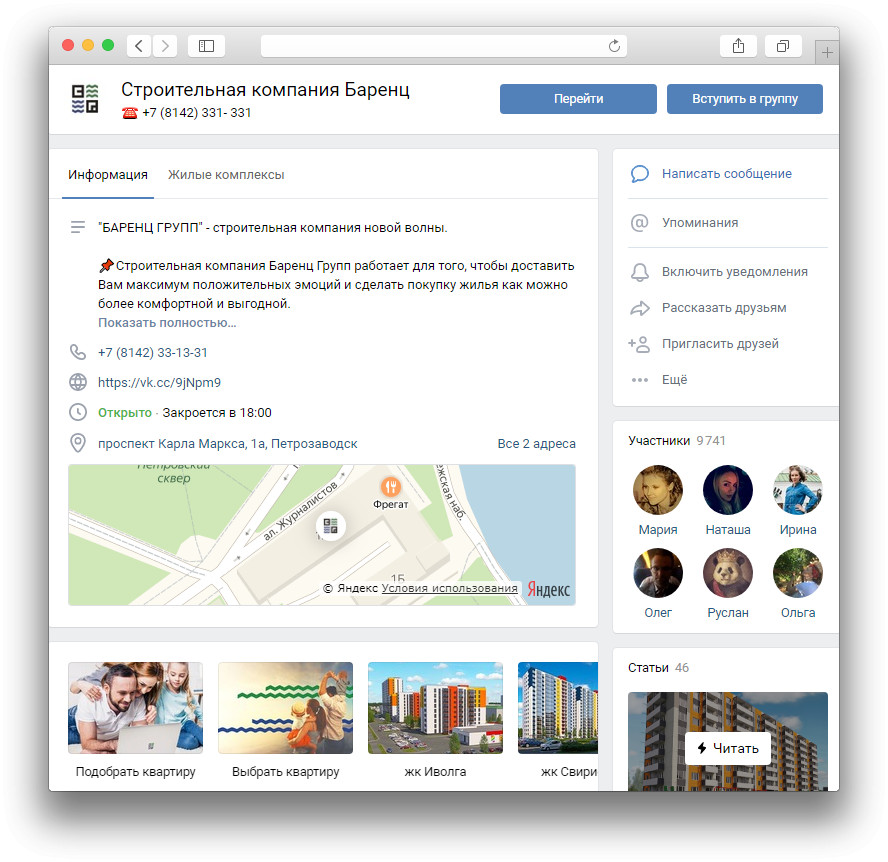Click the notifications bell icon
888x862 pixels.
[640, 272]
